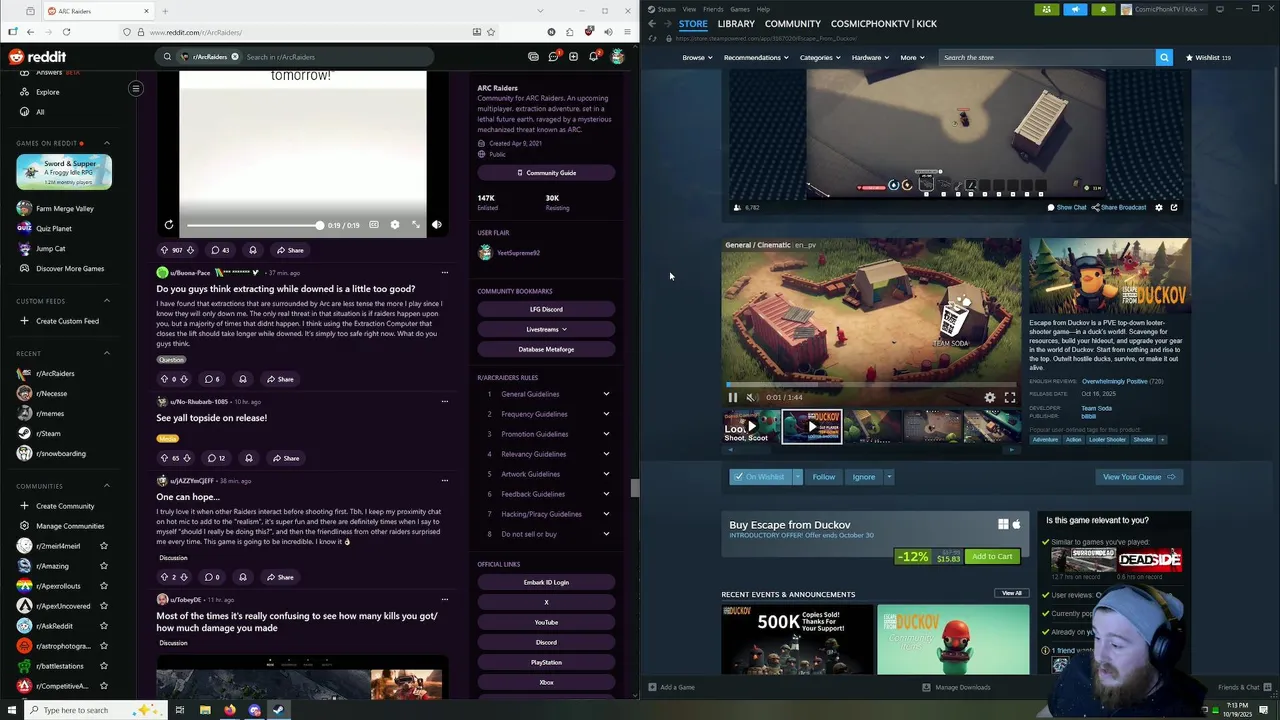
Task: Open Ignore options dropdown arrow
Action: click(888, 477)
